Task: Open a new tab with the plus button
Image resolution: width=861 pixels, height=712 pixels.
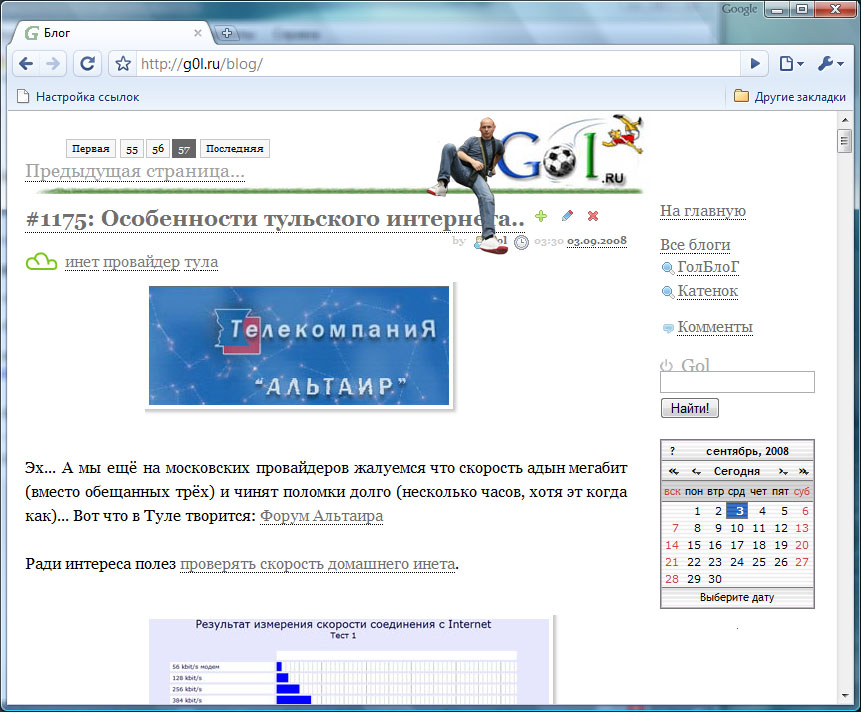Action: pos(227,33)
